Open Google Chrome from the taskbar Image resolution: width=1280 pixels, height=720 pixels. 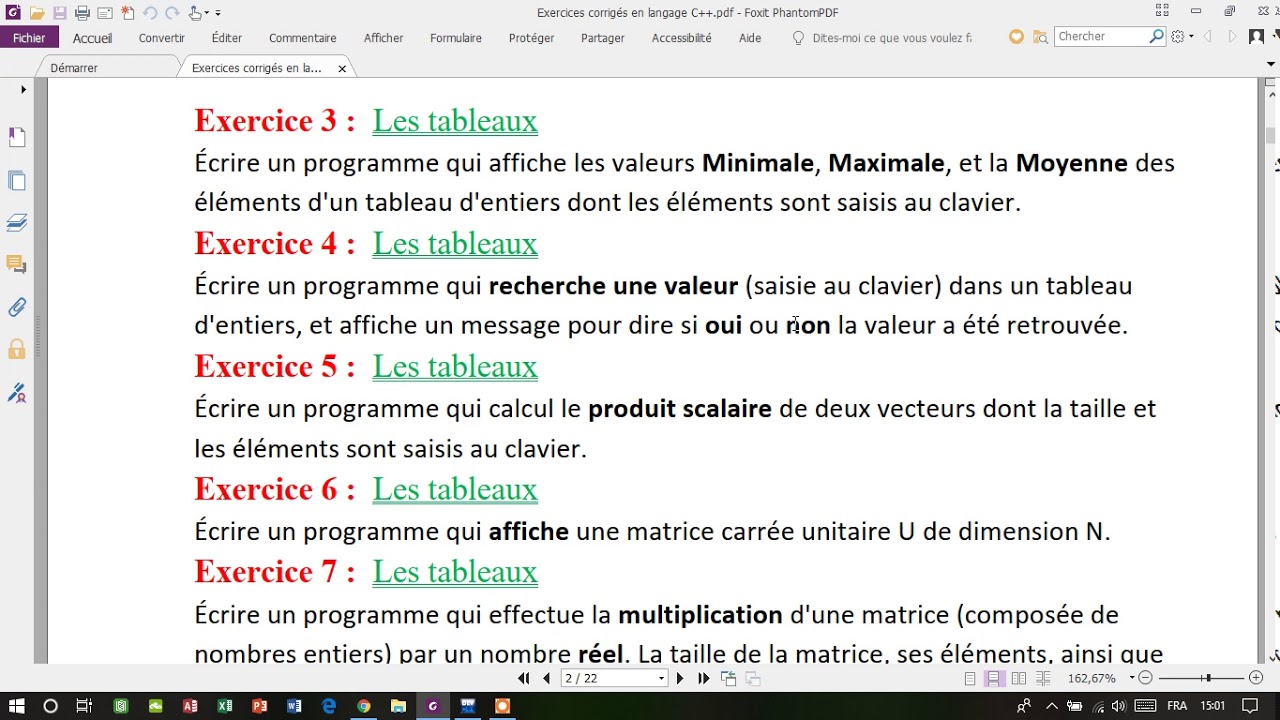363,706
